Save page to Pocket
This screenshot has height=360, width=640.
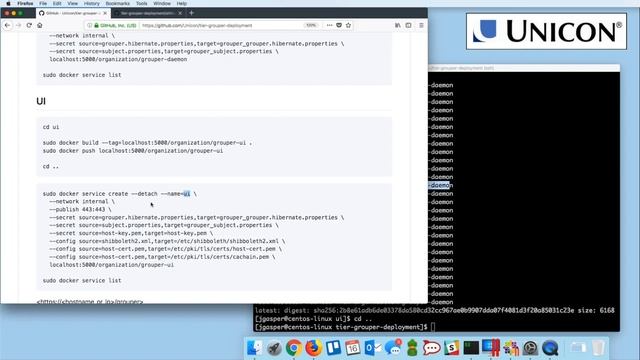pos(339,25)
